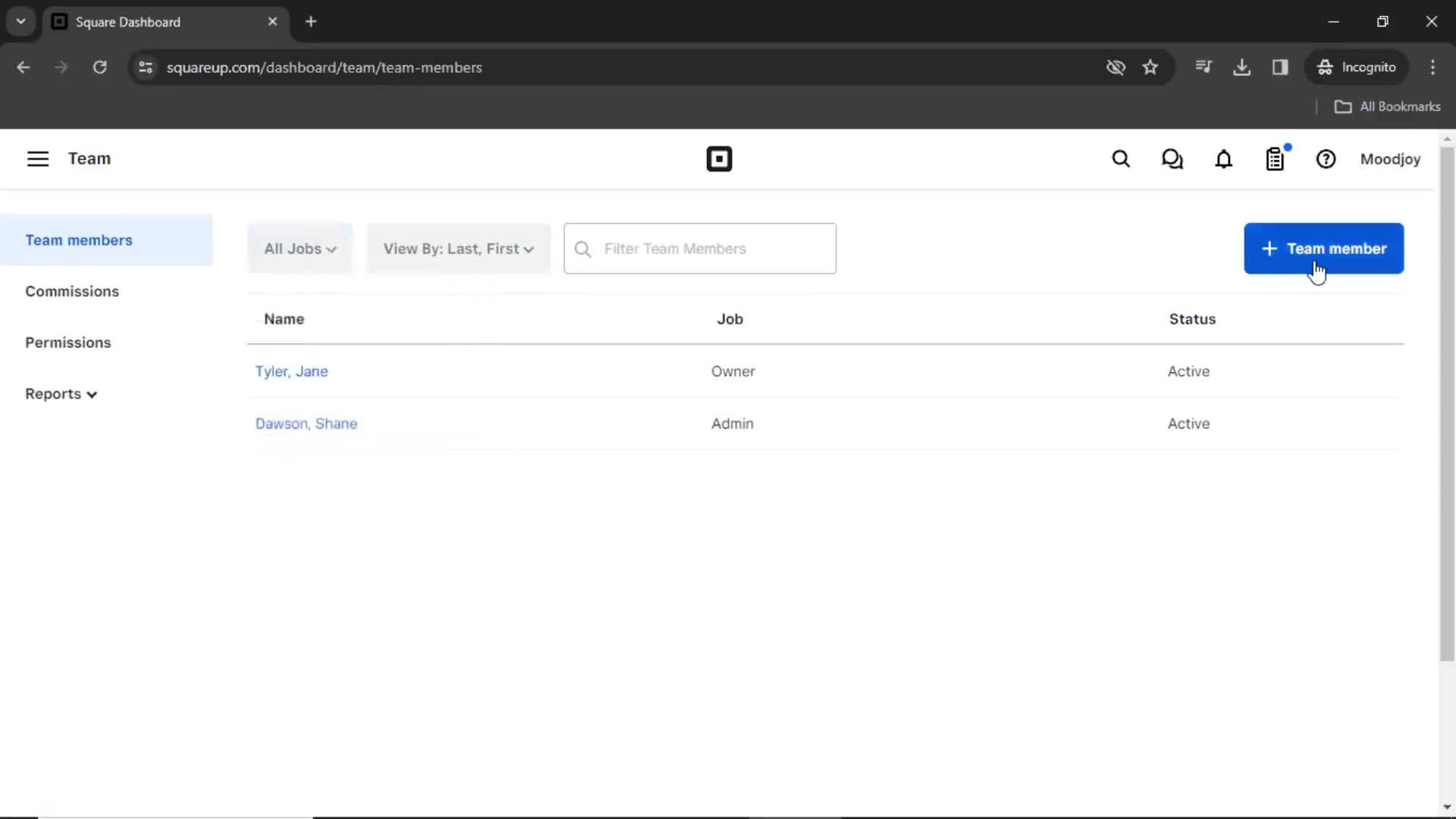Open the clipboard/orders icon

(1275, 159)
